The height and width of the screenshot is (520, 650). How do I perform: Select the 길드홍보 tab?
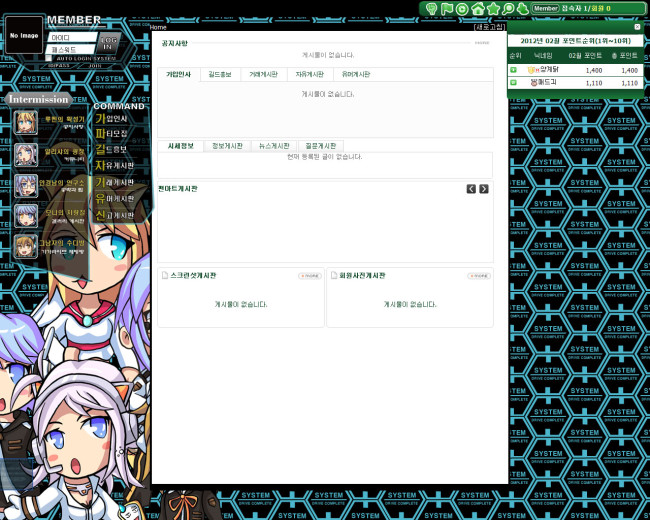pyautogui.click(x=220, y=75)
